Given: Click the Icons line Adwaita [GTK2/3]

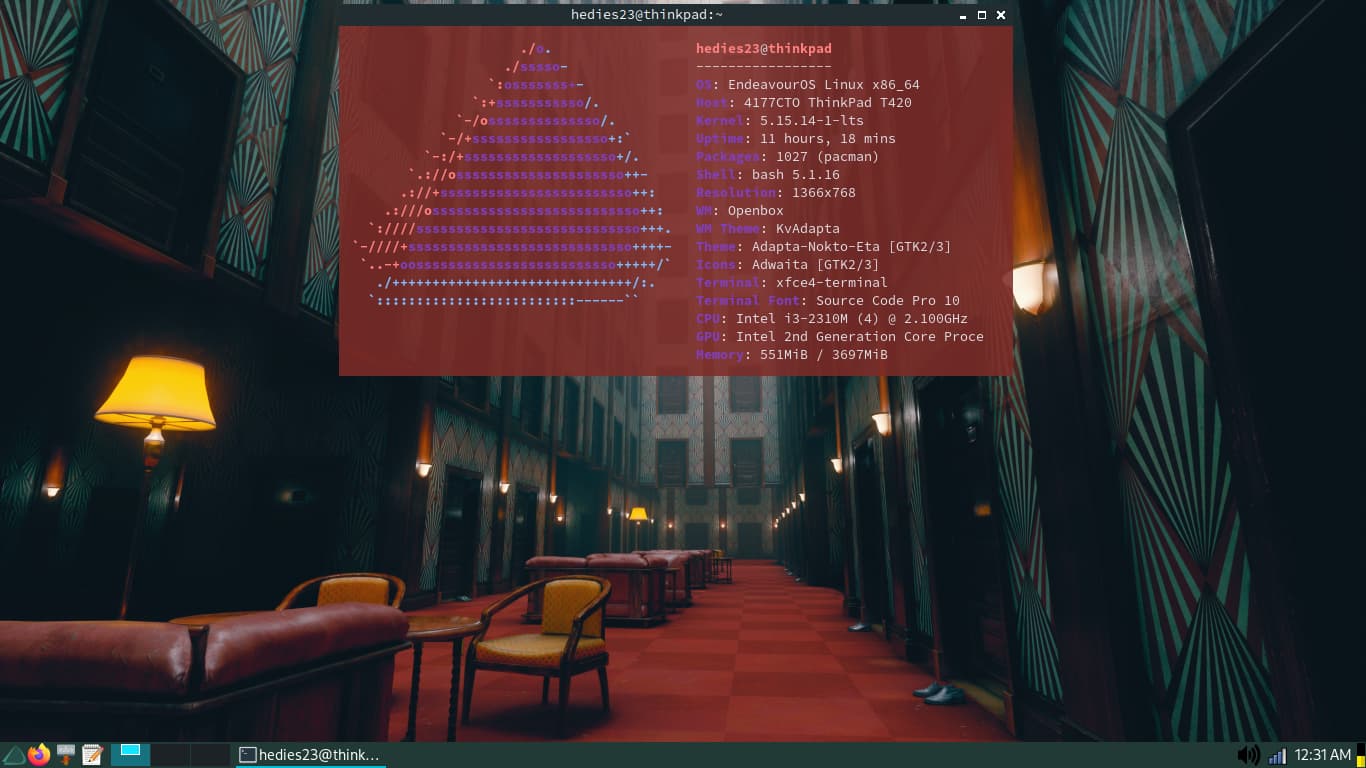Looking at the screenshot, I should [x=788, y=265].
